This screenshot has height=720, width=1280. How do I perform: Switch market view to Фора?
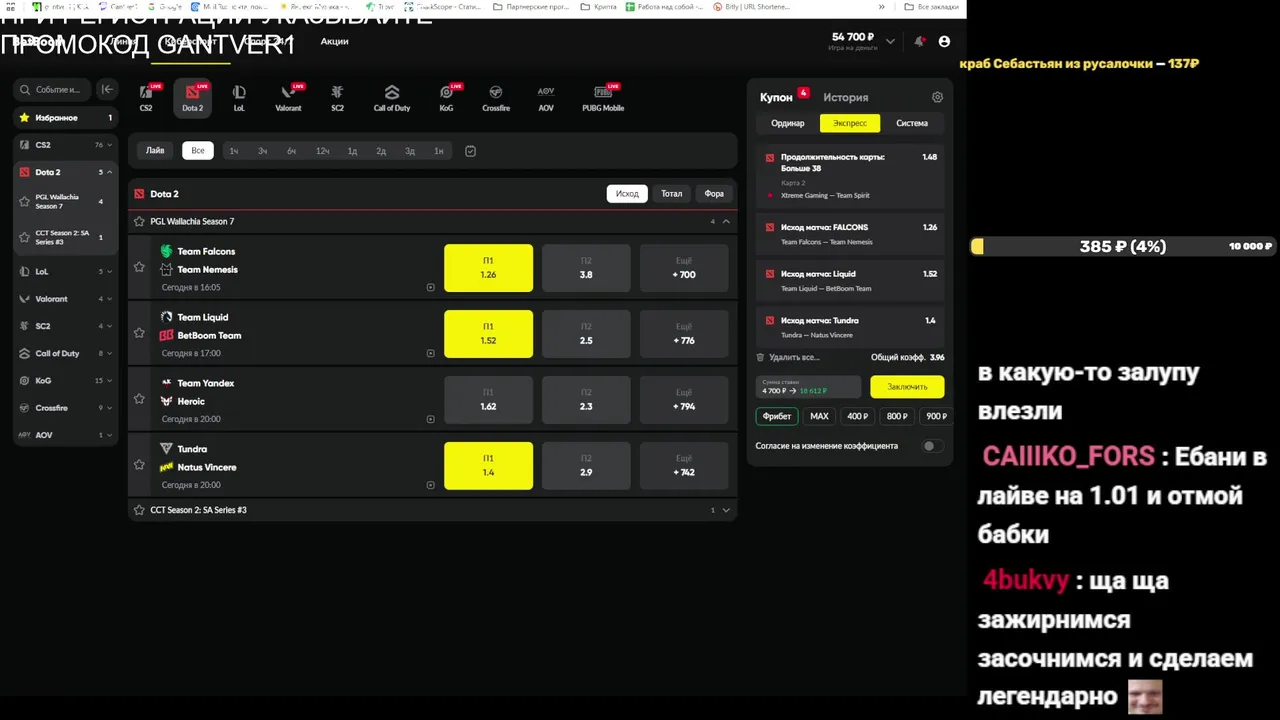point(714,194)
